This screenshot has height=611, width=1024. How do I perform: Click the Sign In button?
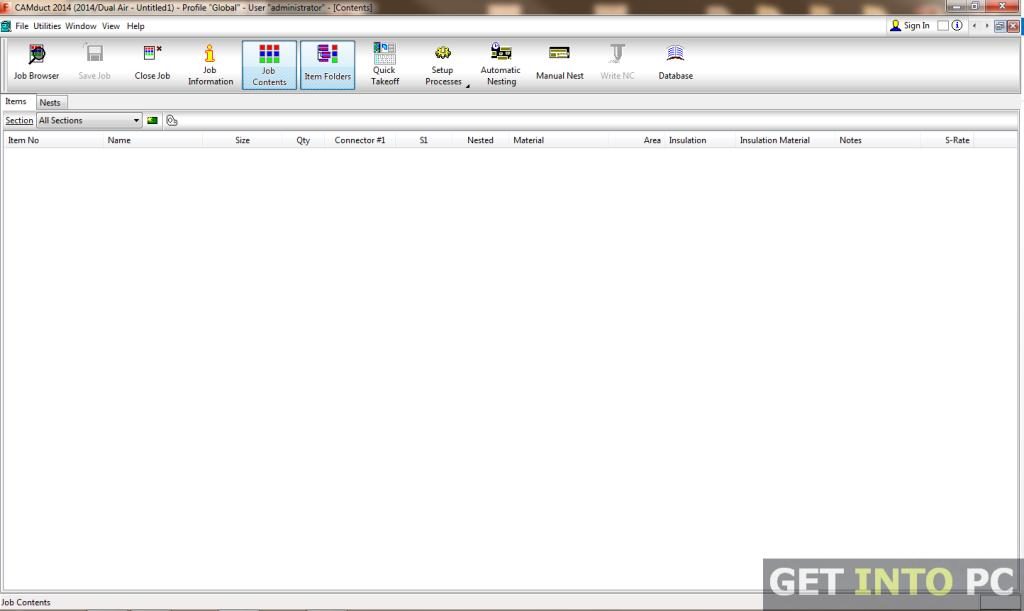910,25
